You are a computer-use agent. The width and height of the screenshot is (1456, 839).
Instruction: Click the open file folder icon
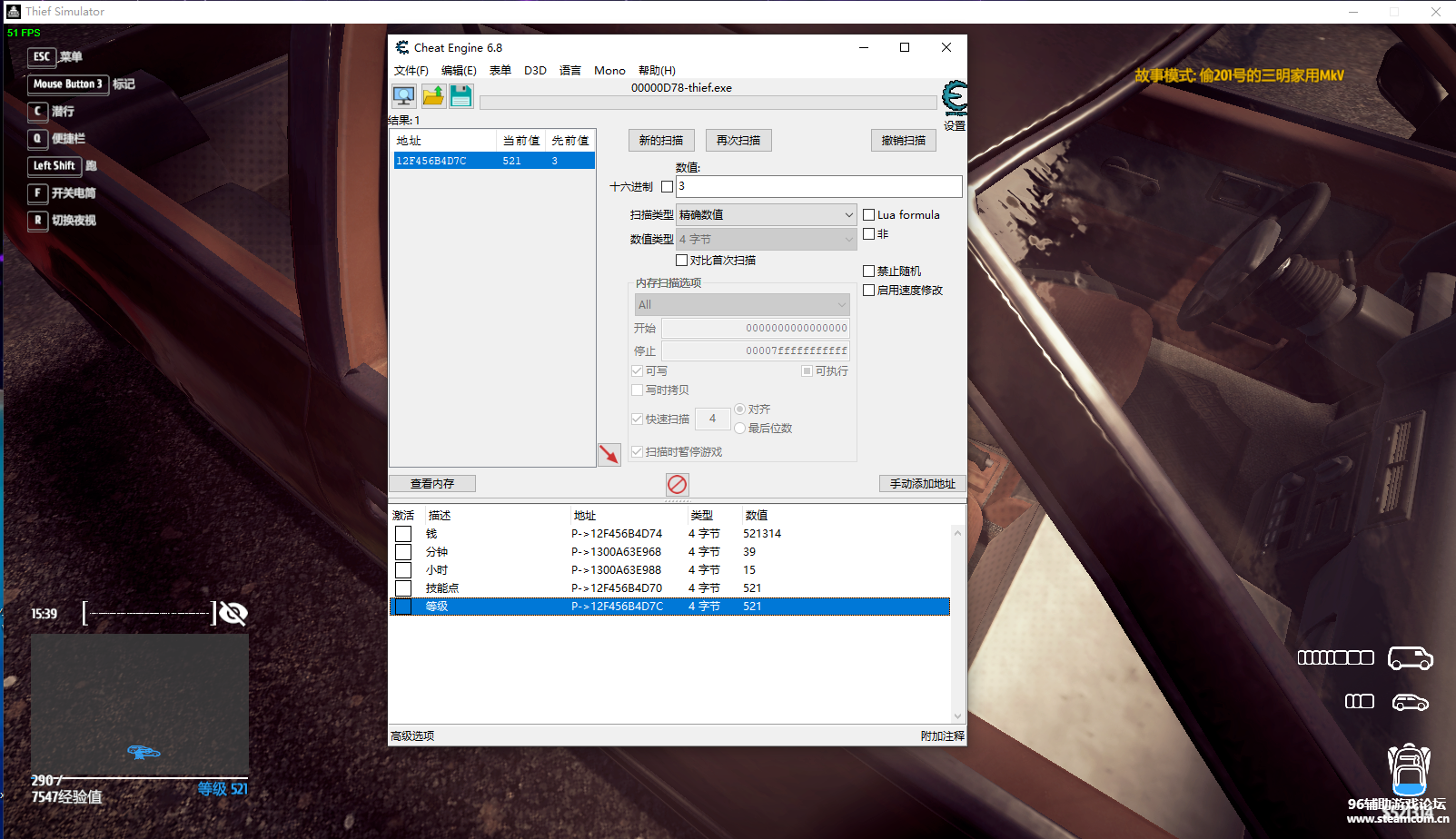[433, 96]
